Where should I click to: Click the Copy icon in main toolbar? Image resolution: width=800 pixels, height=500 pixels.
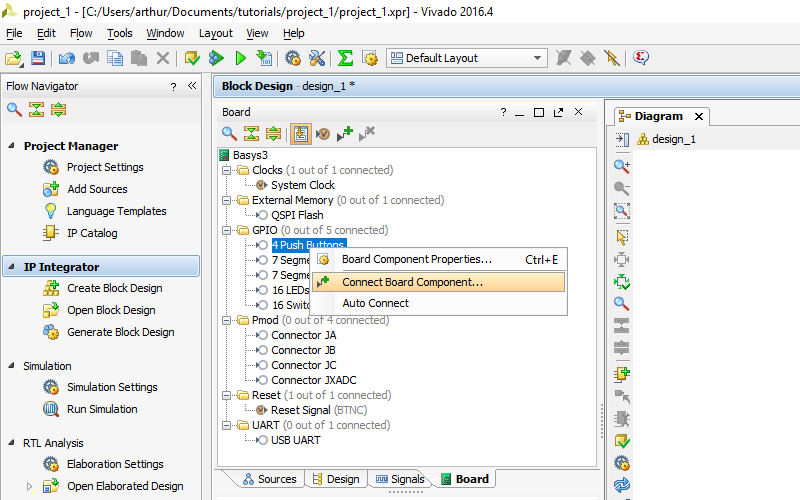click(115, 58)
